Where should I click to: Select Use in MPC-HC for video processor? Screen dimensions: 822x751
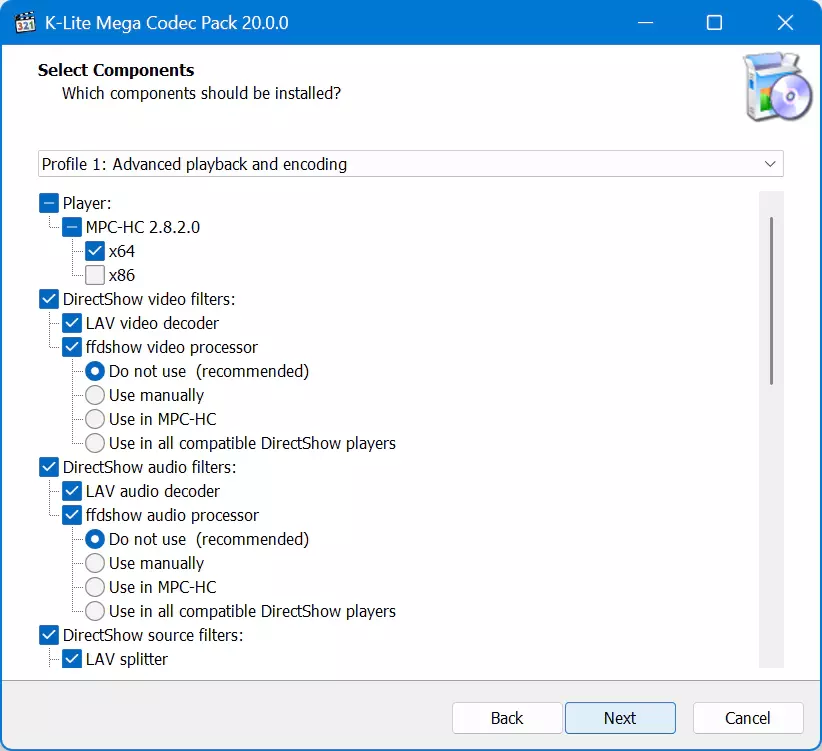point(95,419)
